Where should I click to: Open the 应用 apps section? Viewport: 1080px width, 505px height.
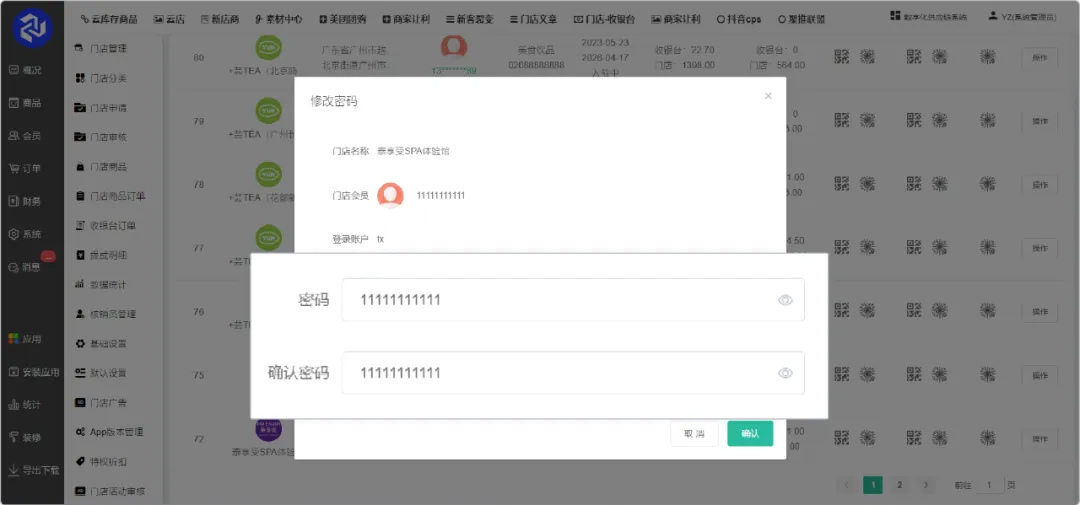coord(25,339)
